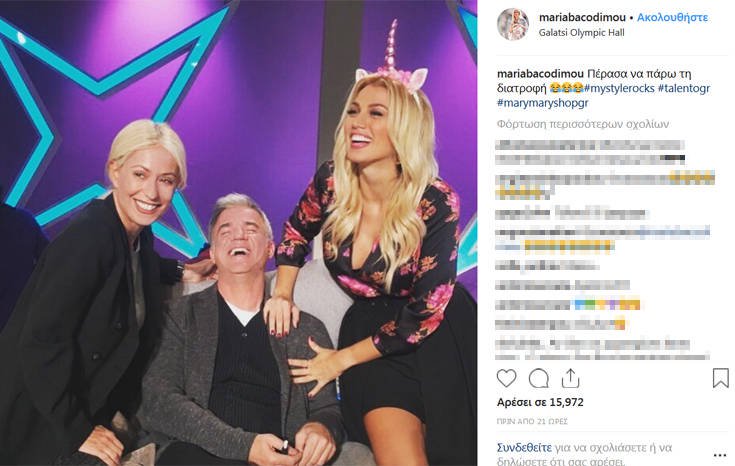Open the #marymaryshopgr hashtag
This screenshot has height=466, width=735.
click(542, 103)
